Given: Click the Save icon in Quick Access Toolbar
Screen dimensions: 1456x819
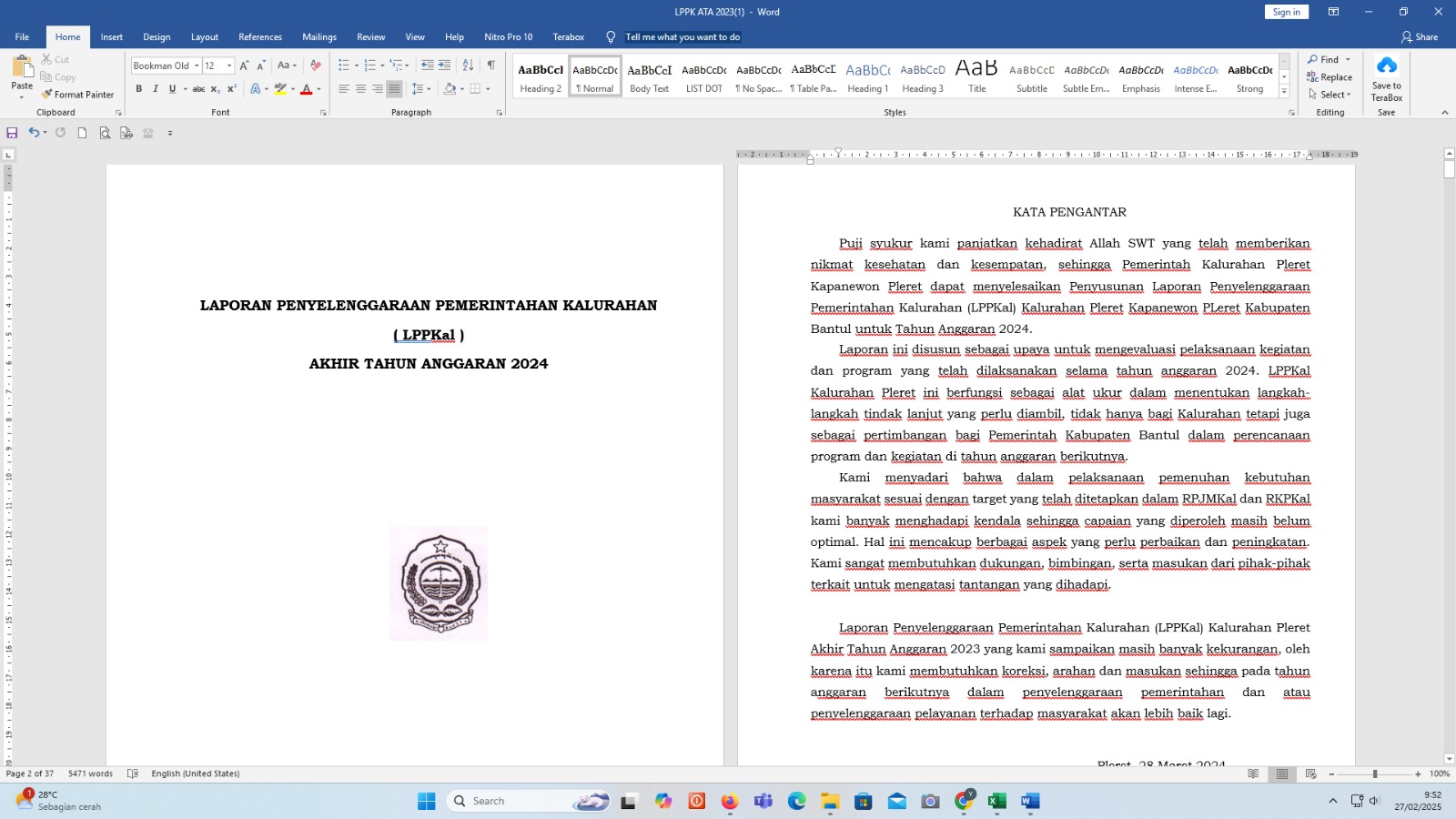Looking at the screenshot, I should [x=12, y=133].
